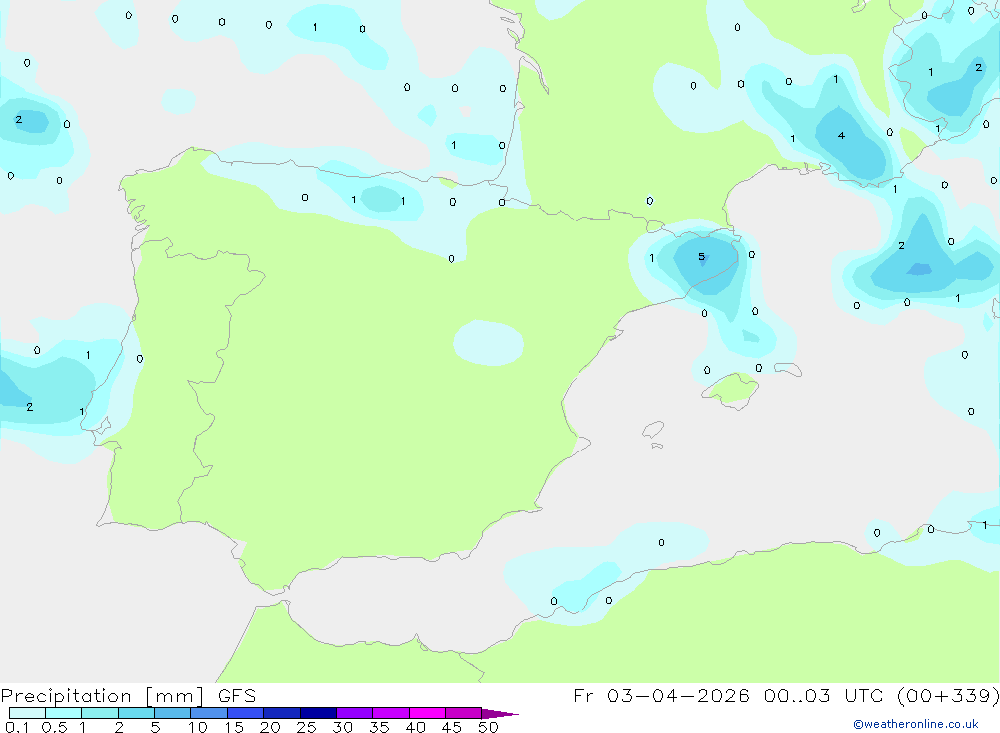
Task: Click the 40–45 mm magenta legend swatch
Action: point(427,713)
